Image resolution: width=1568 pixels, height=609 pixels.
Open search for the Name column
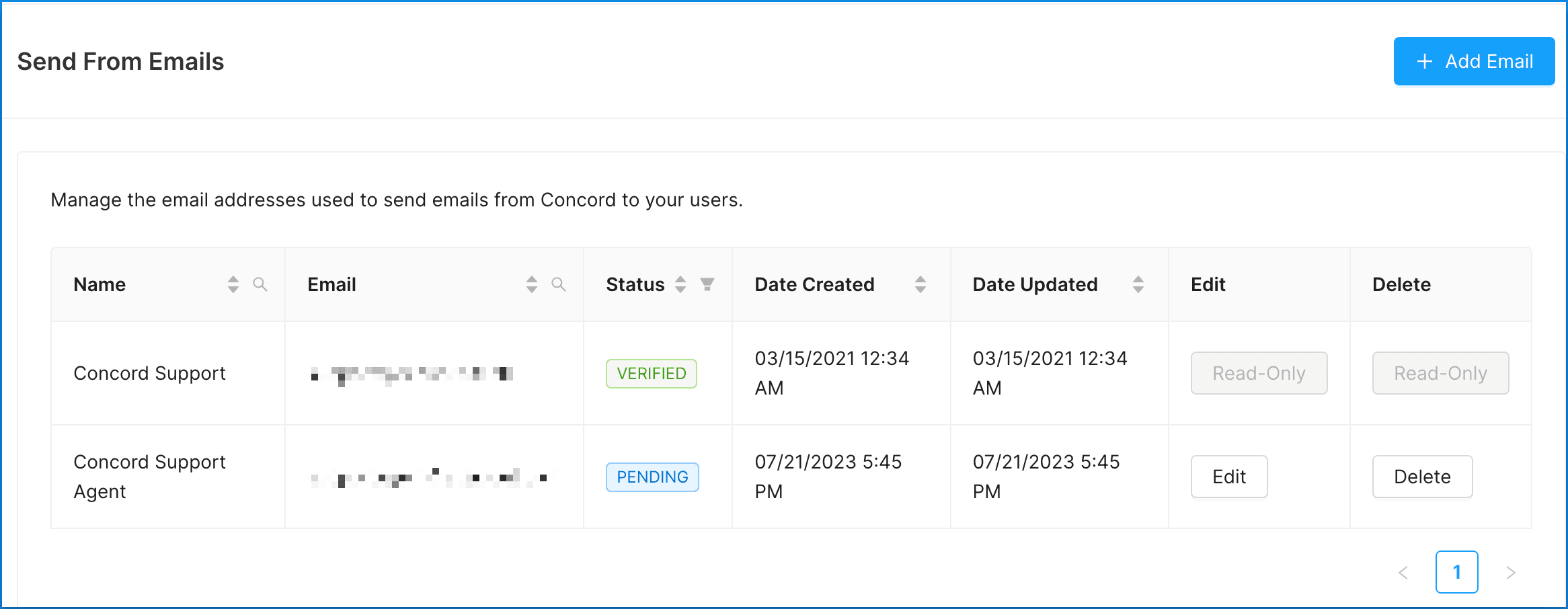[260, 284]
